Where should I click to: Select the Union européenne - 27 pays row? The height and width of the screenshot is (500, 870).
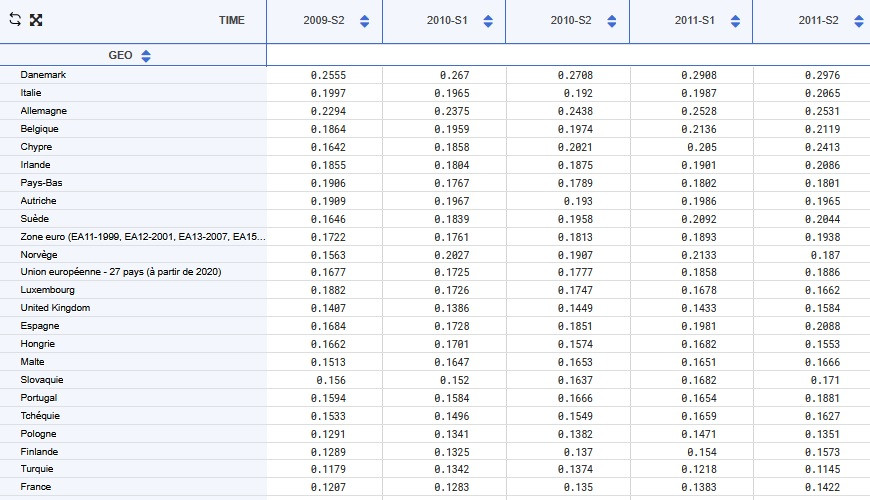point(121,272)
